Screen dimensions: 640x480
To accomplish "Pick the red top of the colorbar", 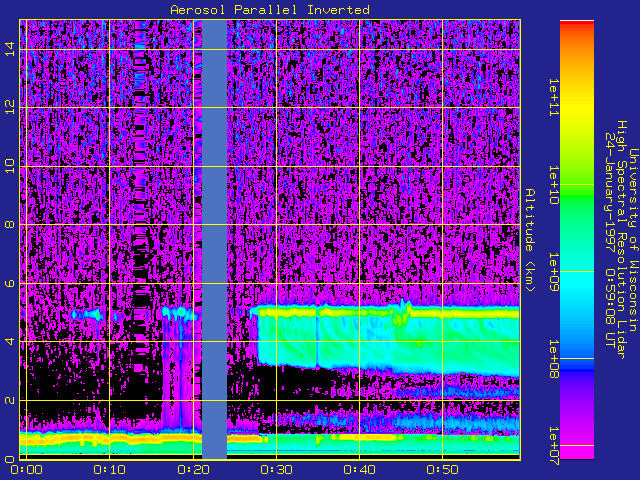I will click(x=577, y=24).
